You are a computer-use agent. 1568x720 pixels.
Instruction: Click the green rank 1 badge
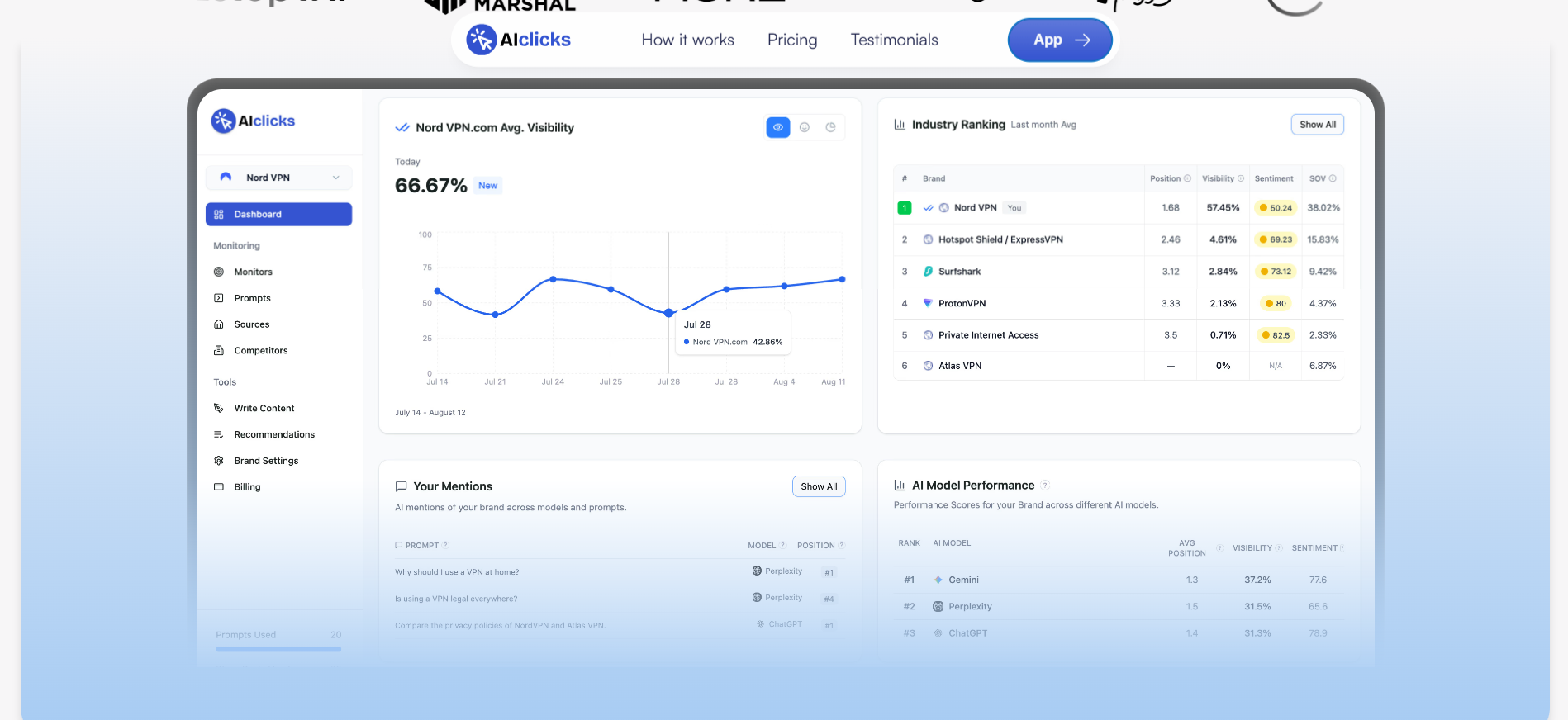(905, 208)
